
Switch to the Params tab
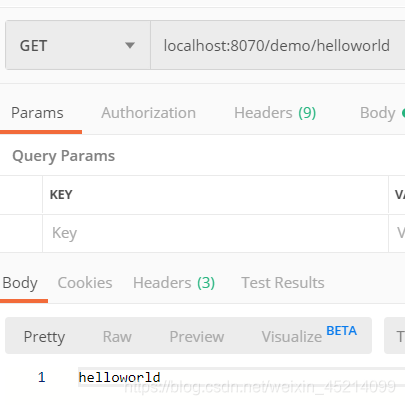[37, 113]
